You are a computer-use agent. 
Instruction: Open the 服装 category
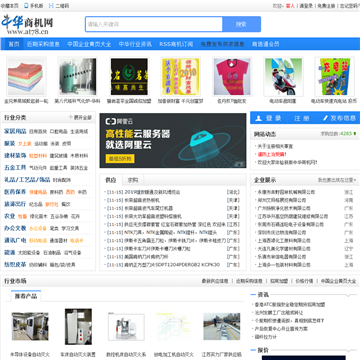pos(10,143)
